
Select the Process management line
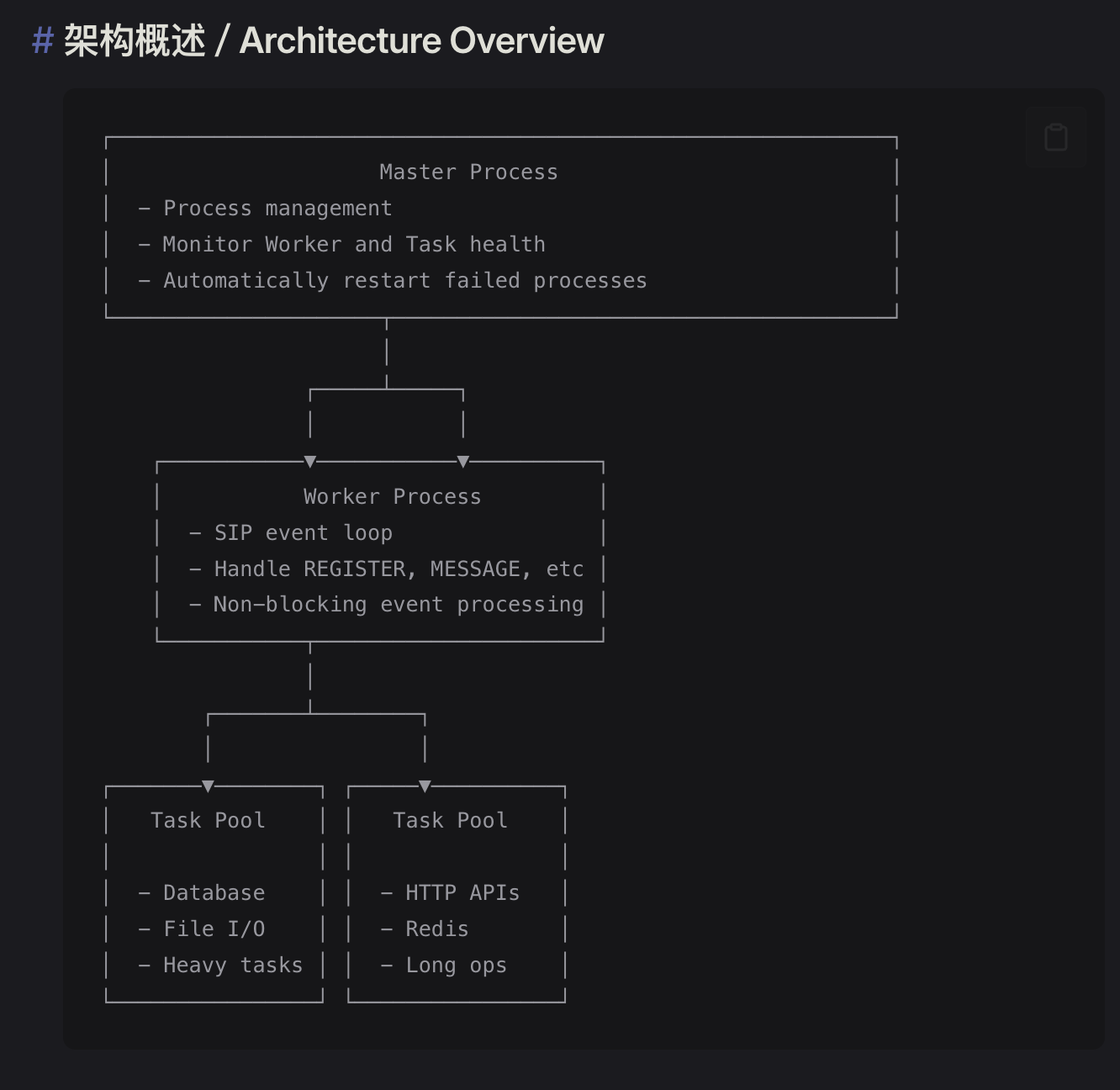[277, 209]
